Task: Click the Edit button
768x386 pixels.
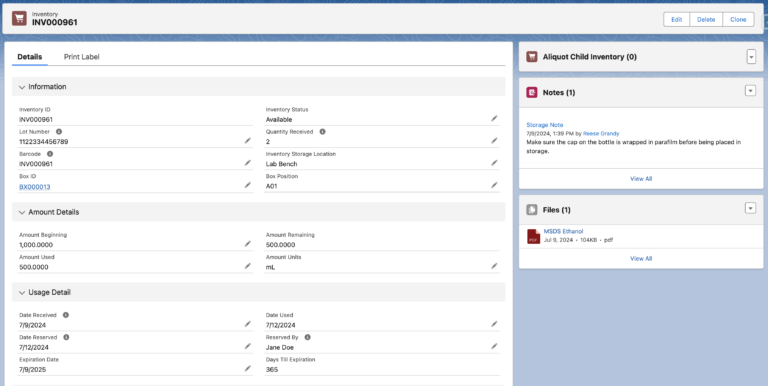Action: pos(676,20)
